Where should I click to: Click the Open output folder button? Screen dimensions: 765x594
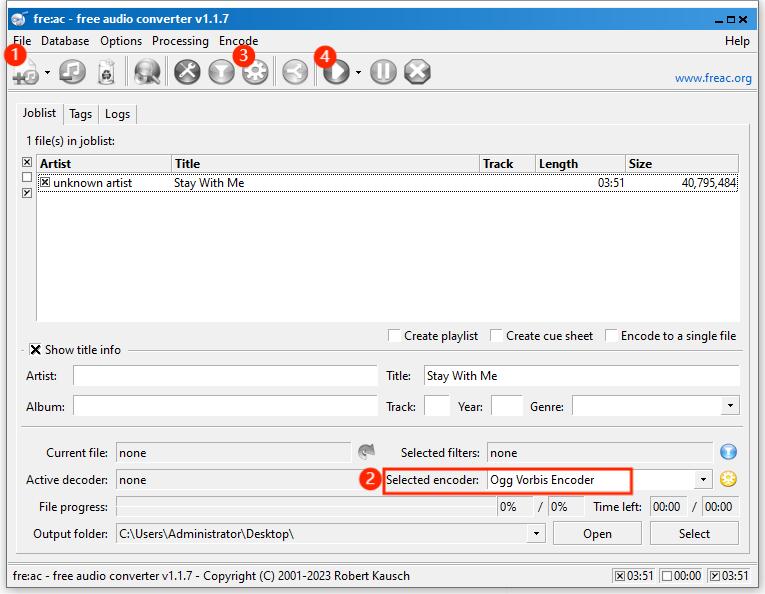[597, 534]
